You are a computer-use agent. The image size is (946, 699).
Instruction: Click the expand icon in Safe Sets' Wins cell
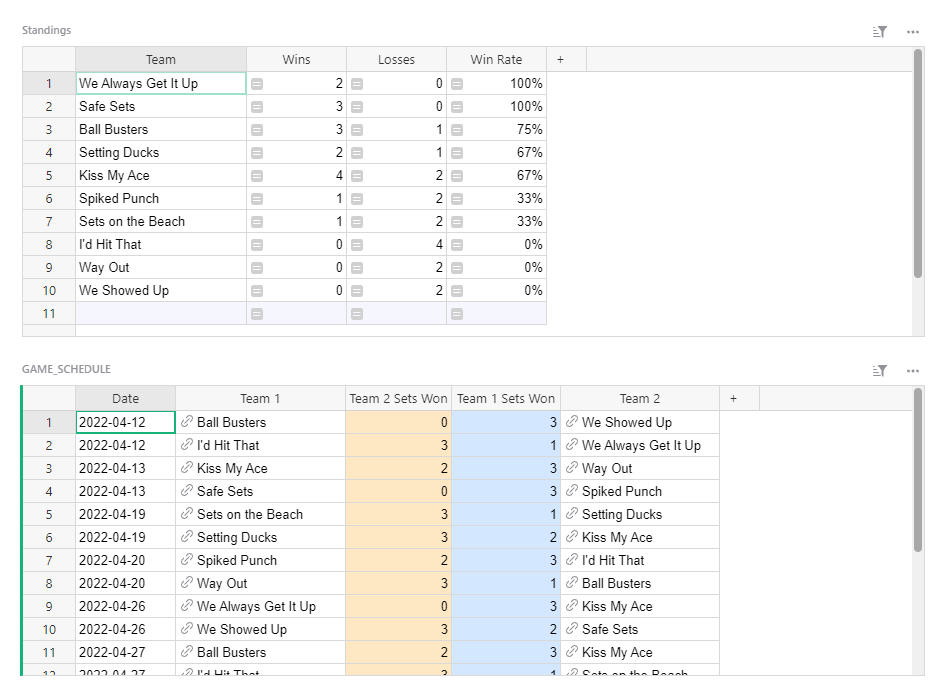coord(257,106)
